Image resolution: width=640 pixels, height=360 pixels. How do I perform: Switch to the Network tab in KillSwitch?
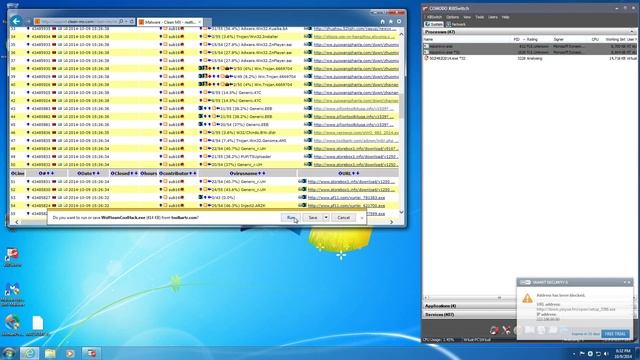pyautogui.click(x=456, y=24)
